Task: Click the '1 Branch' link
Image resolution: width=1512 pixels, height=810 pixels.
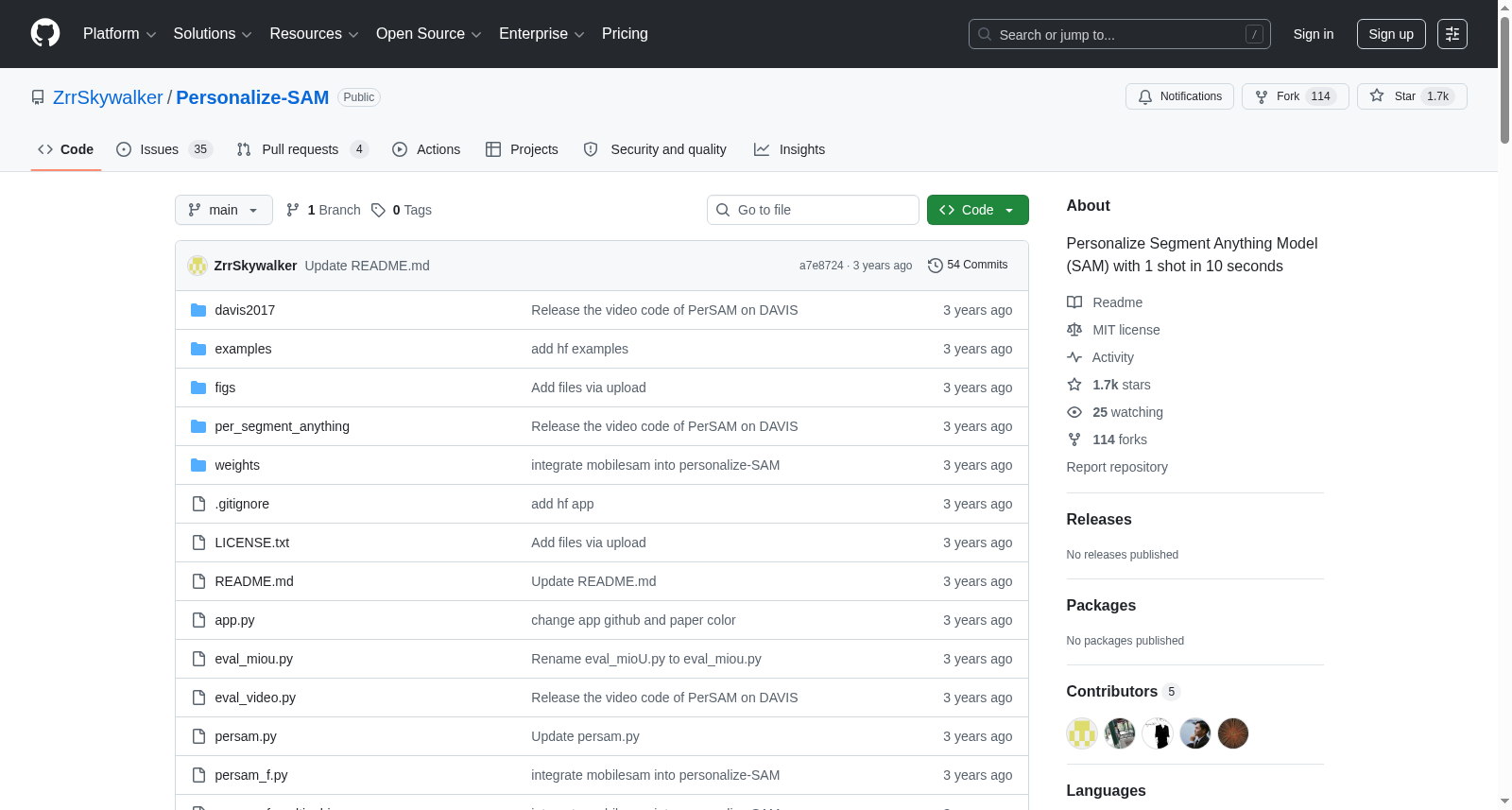Action: 324,210
